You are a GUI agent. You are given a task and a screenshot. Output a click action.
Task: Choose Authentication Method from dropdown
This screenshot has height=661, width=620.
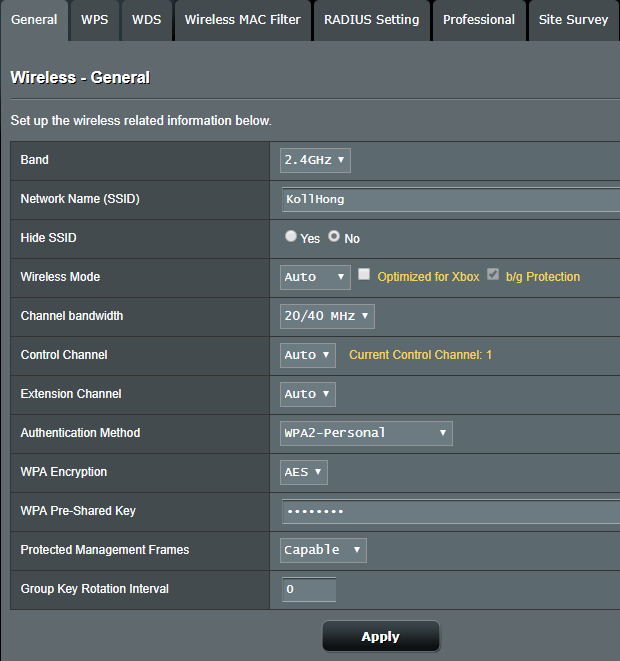[366, 433]
